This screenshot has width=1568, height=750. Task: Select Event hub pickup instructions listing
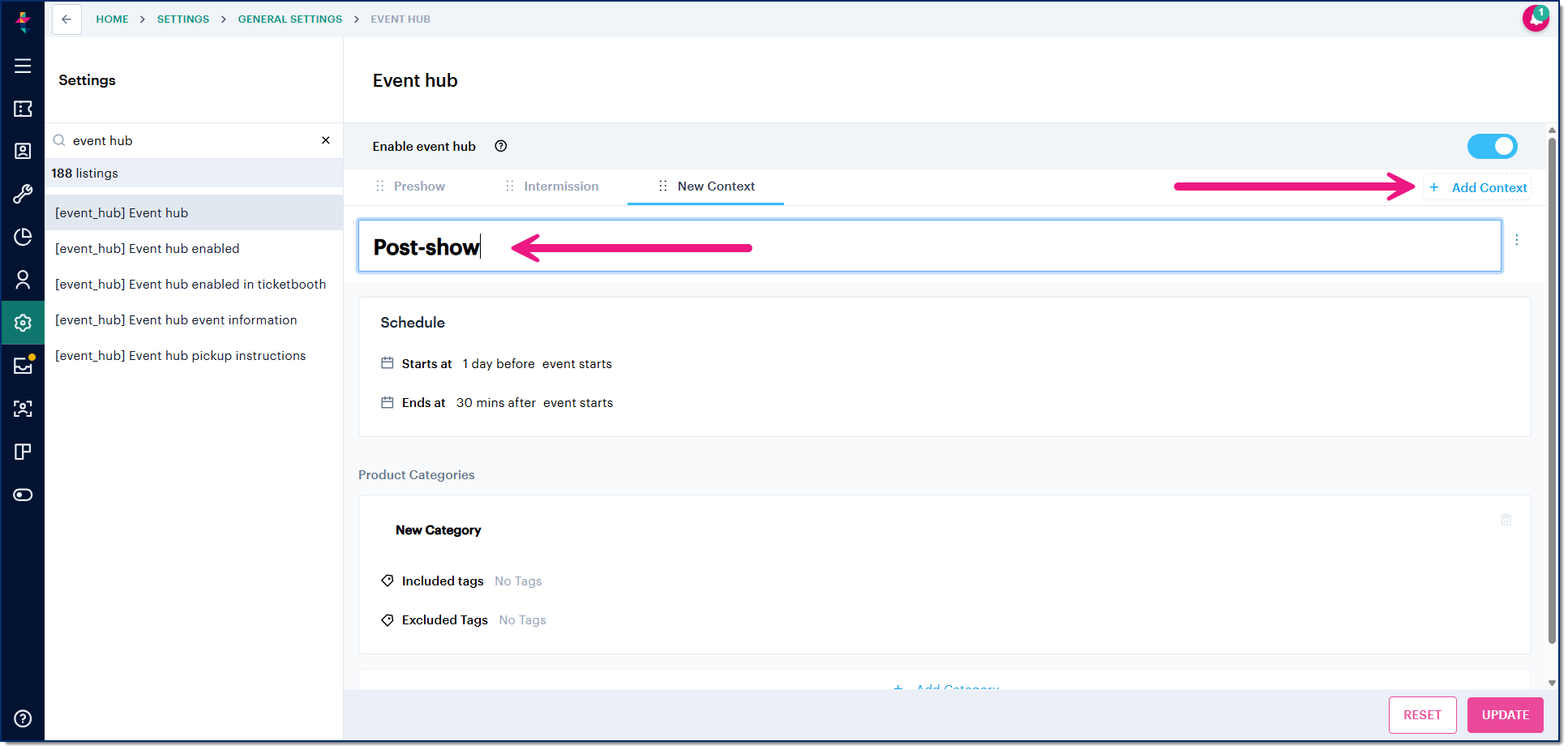pos(194,355)
